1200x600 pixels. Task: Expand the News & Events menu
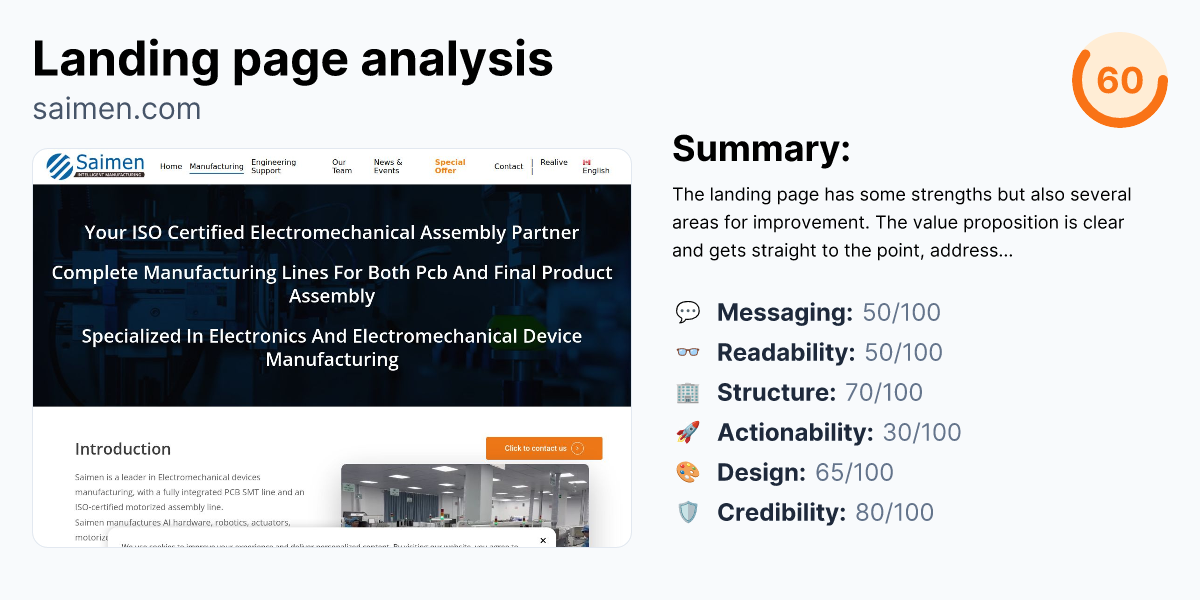pyautogui.click(x=388, y=166)
